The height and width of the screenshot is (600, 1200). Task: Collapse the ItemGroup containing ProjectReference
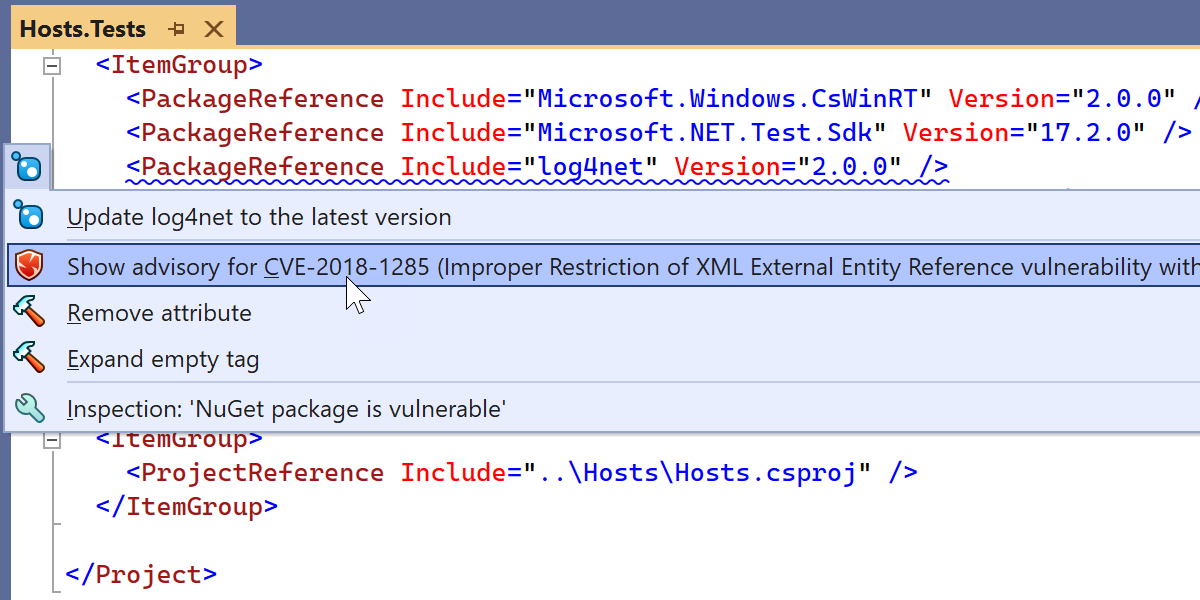[x=51, y=439]
